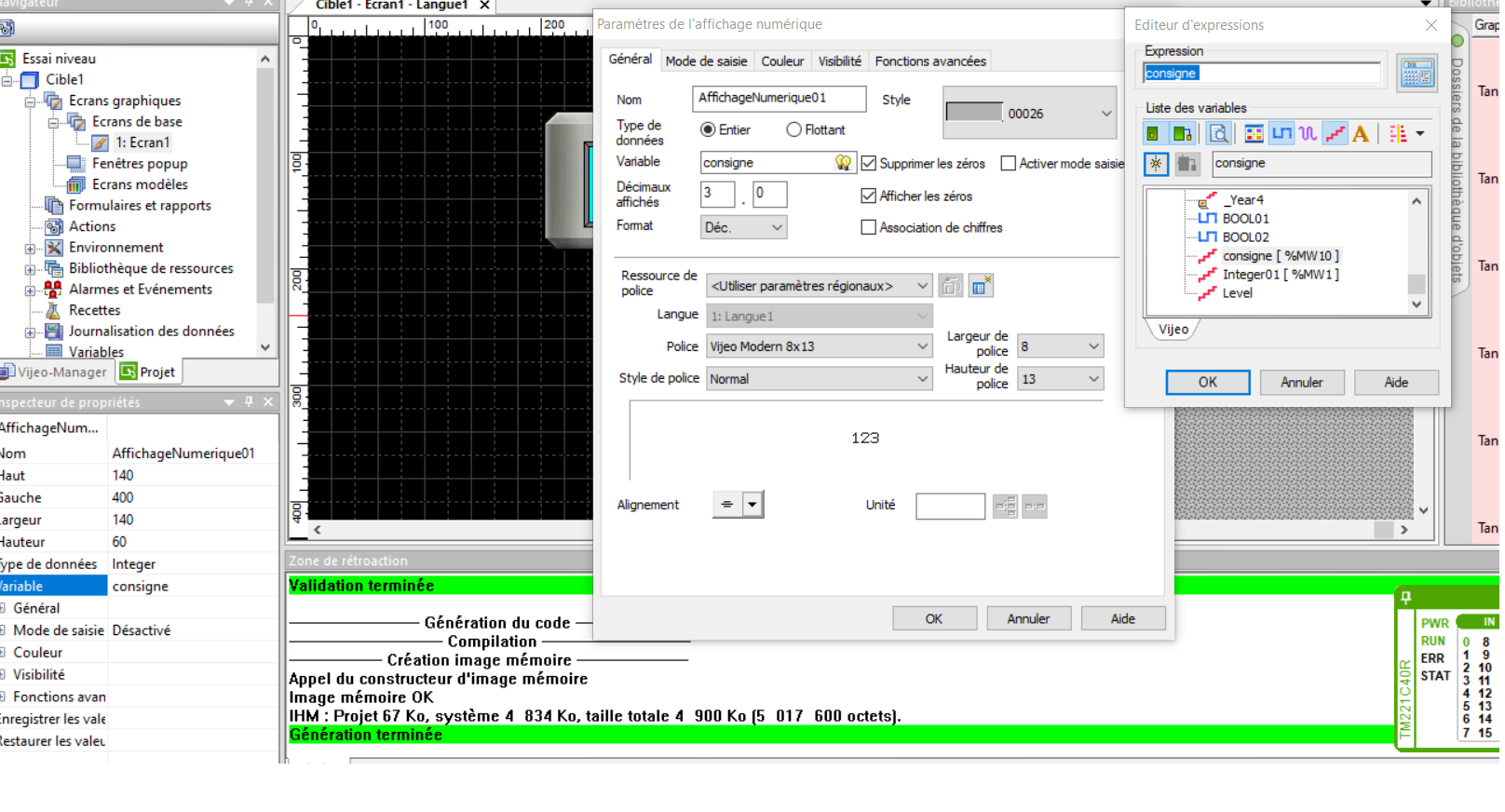Toggle the integer staircase variable filter

coord(1335,134)
